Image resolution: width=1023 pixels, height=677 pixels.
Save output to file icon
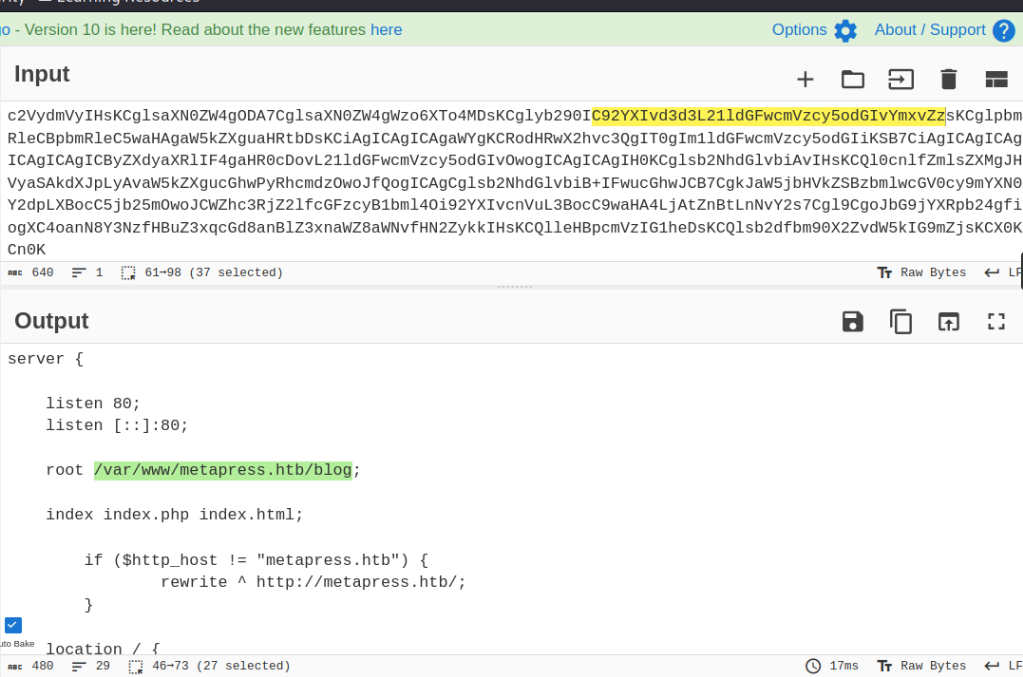[x=853, y=322]
